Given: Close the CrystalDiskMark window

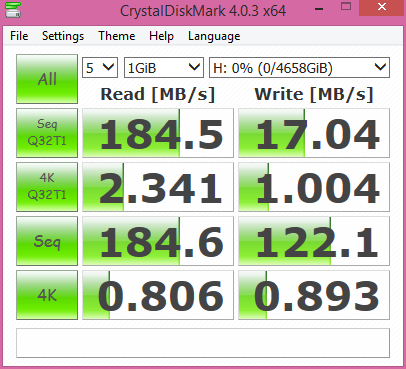Looking at the screenshot, I should click(x=382, y=7).
